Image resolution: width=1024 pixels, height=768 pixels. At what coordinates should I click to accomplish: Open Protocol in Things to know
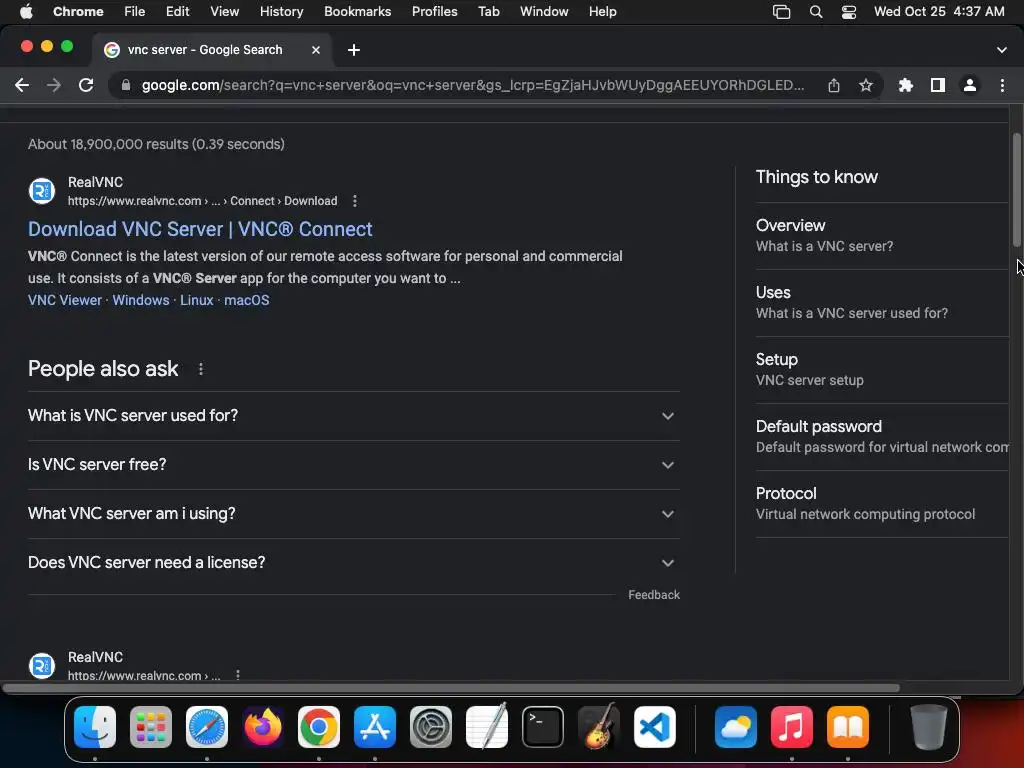pos(882,504)
